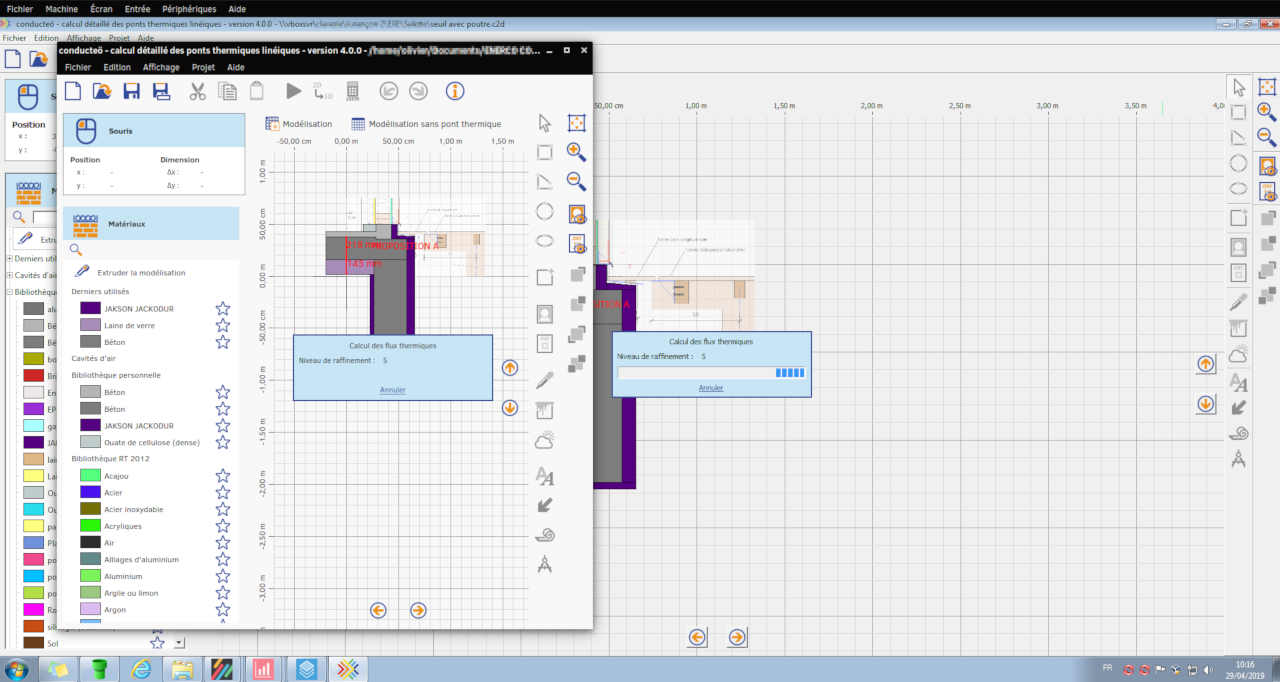The height and width of the screenshot is (682, 1280).
Task: Open the Windows Start button
Action: click(17, 668)
